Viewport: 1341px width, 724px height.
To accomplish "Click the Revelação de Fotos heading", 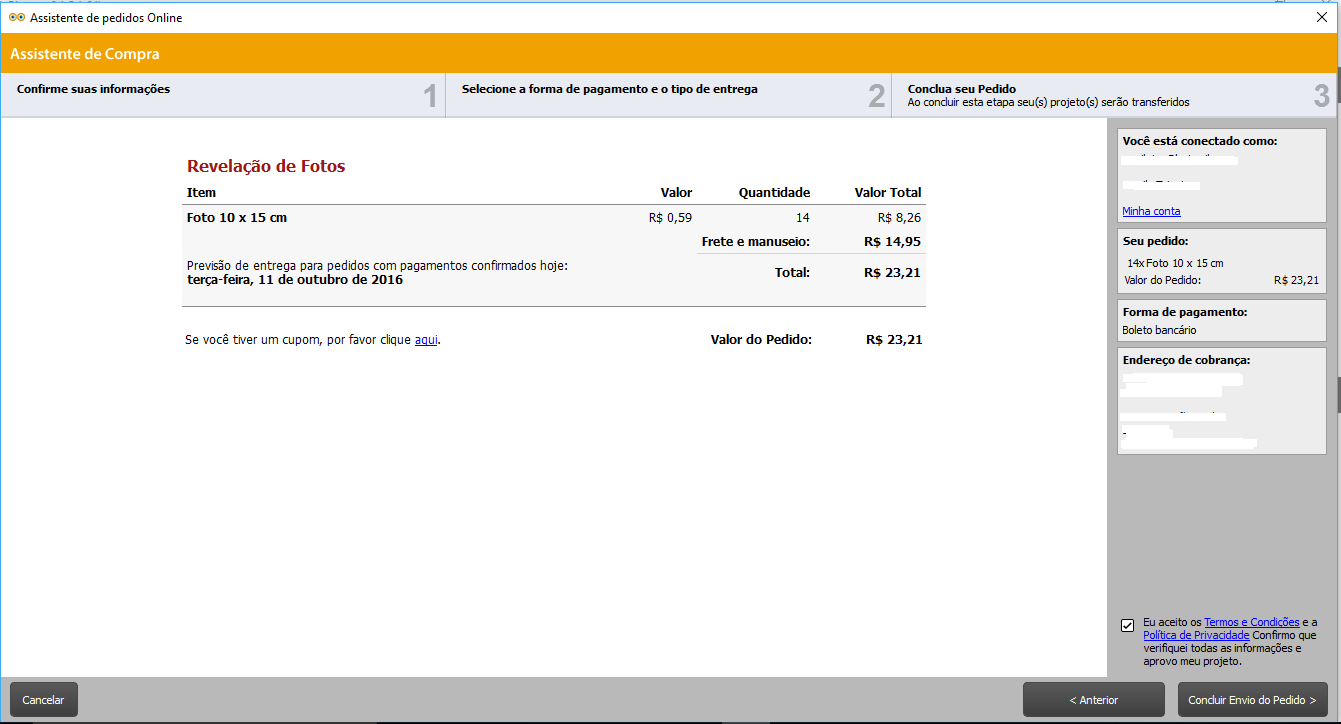I will tap(266, 167).
